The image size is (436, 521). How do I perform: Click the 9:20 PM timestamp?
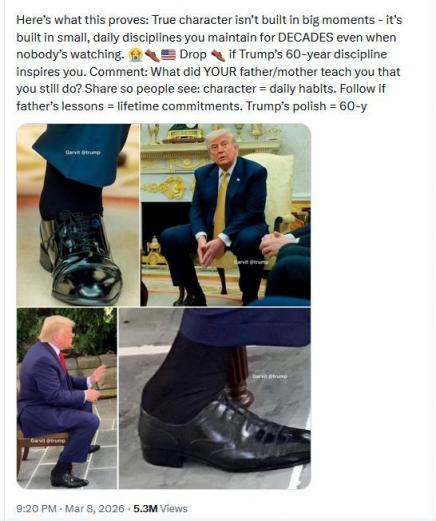pyautogui.click(x=36, y=508)
